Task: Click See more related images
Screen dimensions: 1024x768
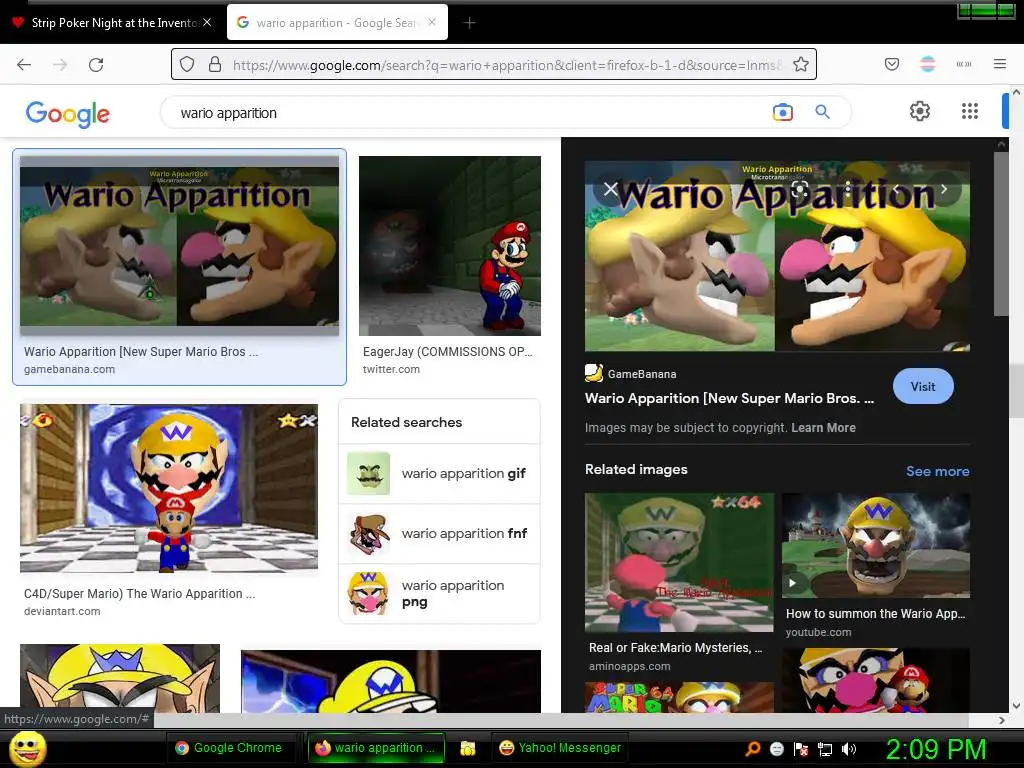Action: [x=937, y=471]
